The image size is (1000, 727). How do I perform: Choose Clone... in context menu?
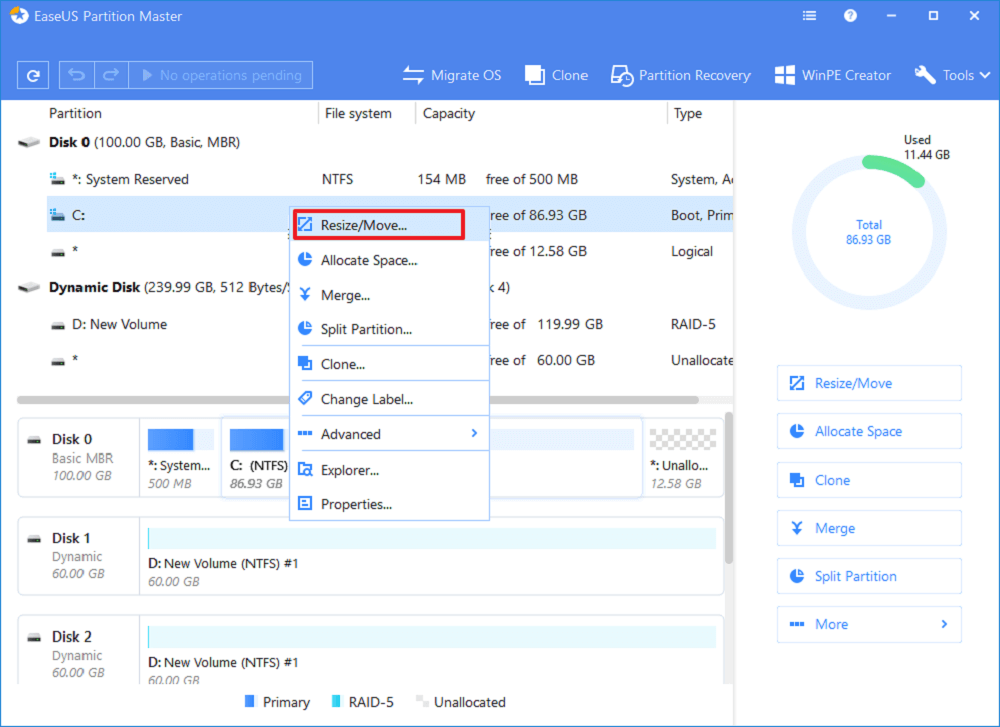pos(390,364)
